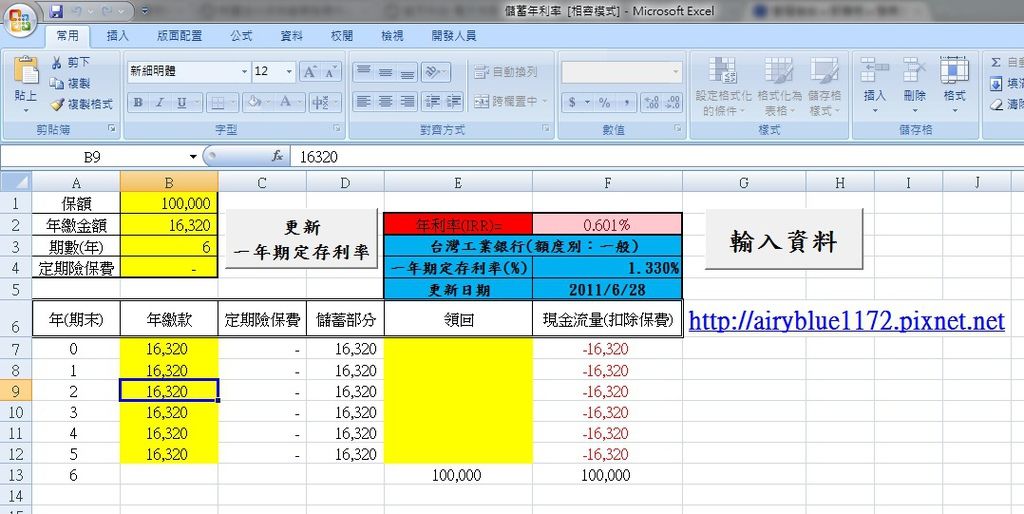1024x514 pixels.
Task: Increase font size with large A icon
Action: click(x=310, y=72)
